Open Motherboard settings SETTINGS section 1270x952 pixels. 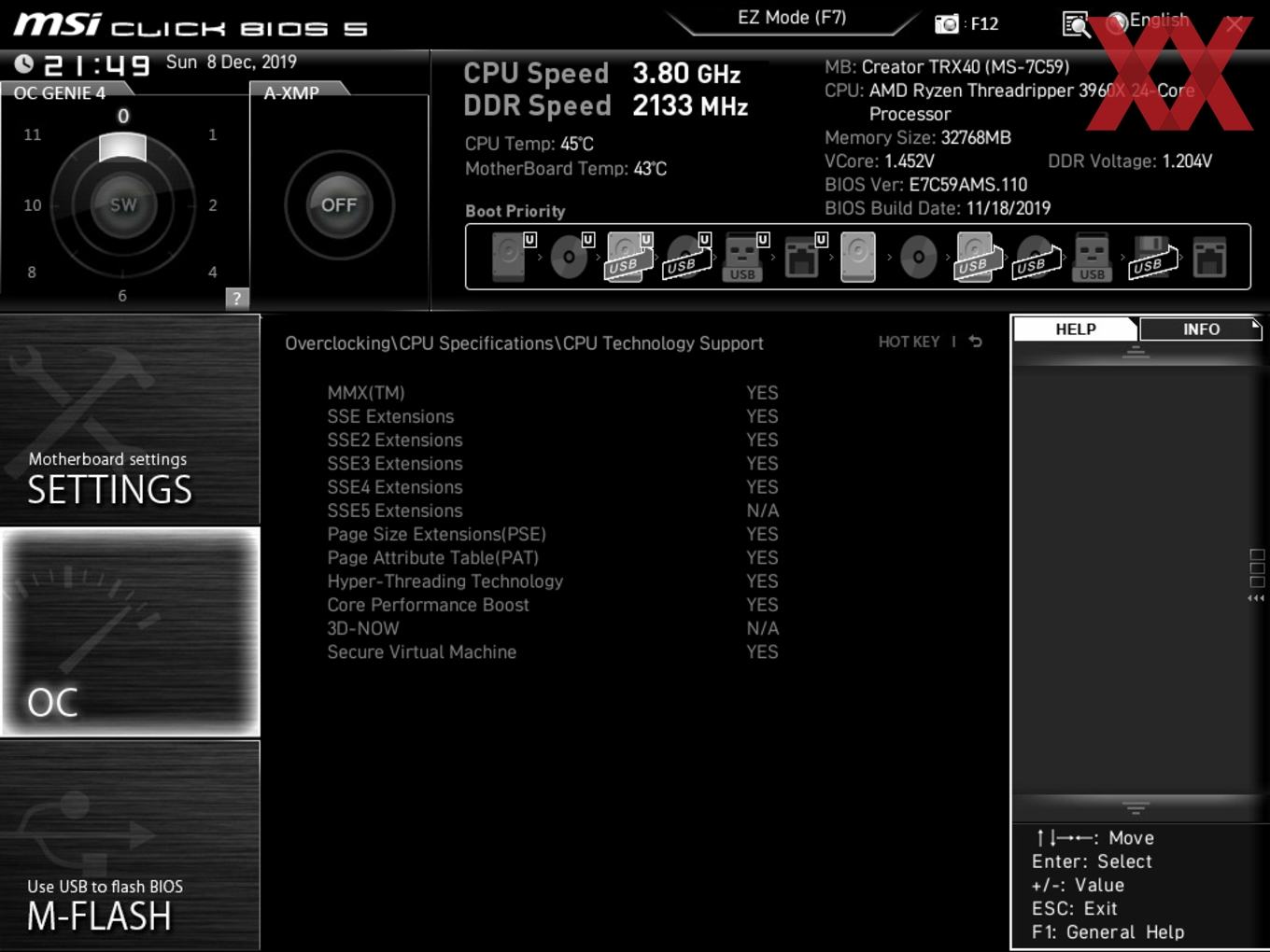tap(130, 419)
